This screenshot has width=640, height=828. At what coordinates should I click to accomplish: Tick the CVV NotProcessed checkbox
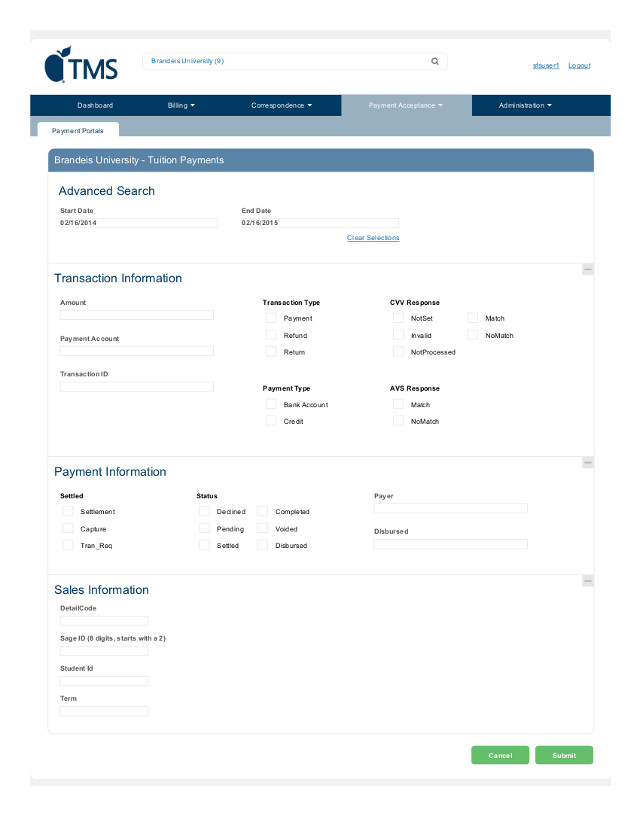coord(398,352)
